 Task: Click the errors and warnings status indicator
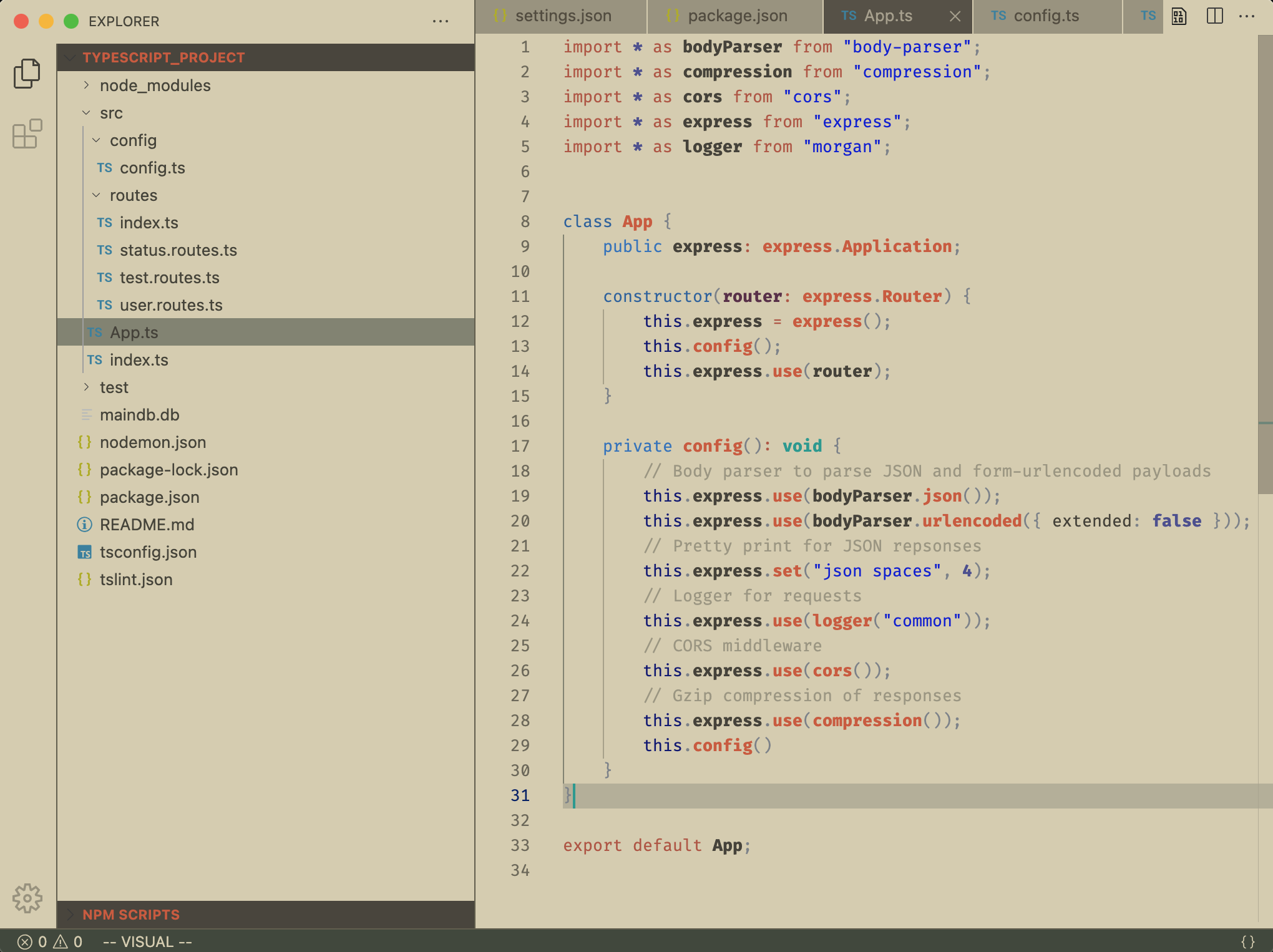point(50,941)
